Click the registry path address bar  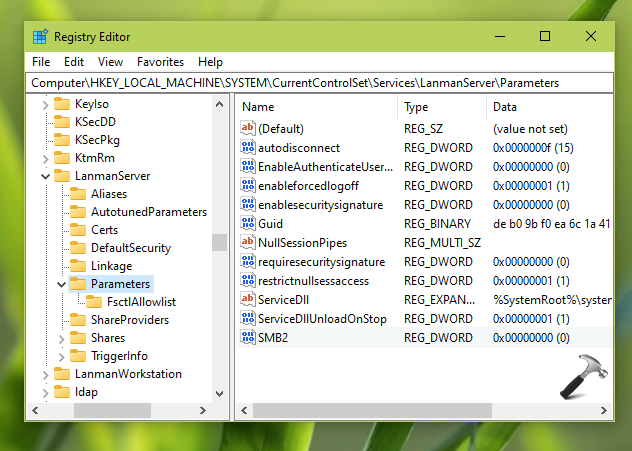click(319, 83)
